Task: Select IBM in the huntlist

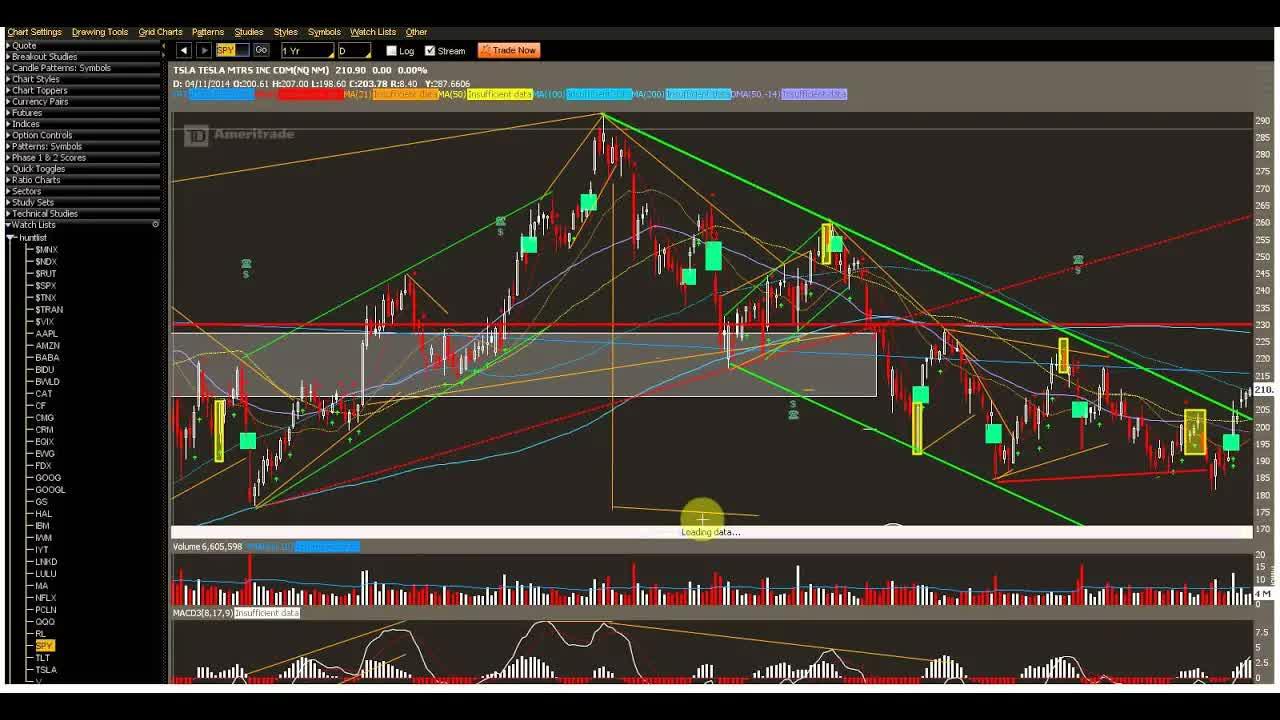Action: tap(42, 526)
